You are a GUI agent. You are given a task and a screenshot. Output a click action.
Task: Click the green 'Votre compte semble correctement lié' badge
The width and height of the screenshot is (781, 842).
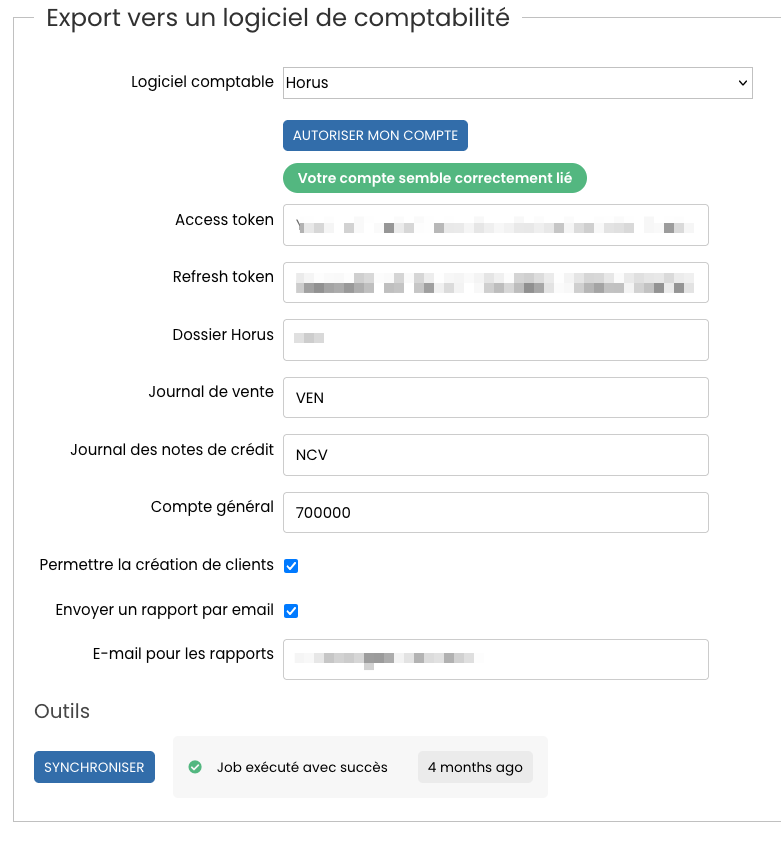(434, 179)
